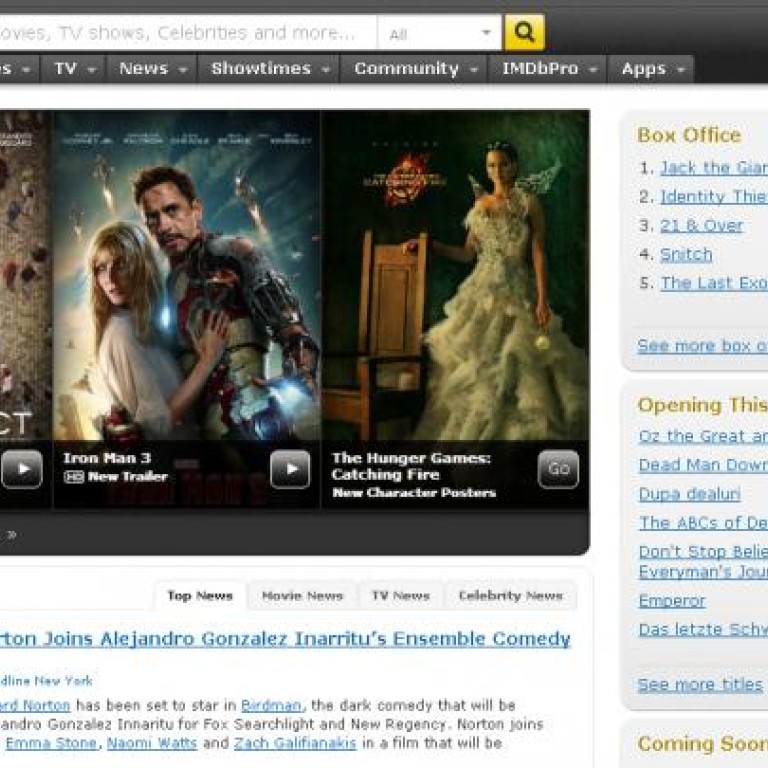Click the Iron Man 3 title text
768x768 pixels.
107,458
